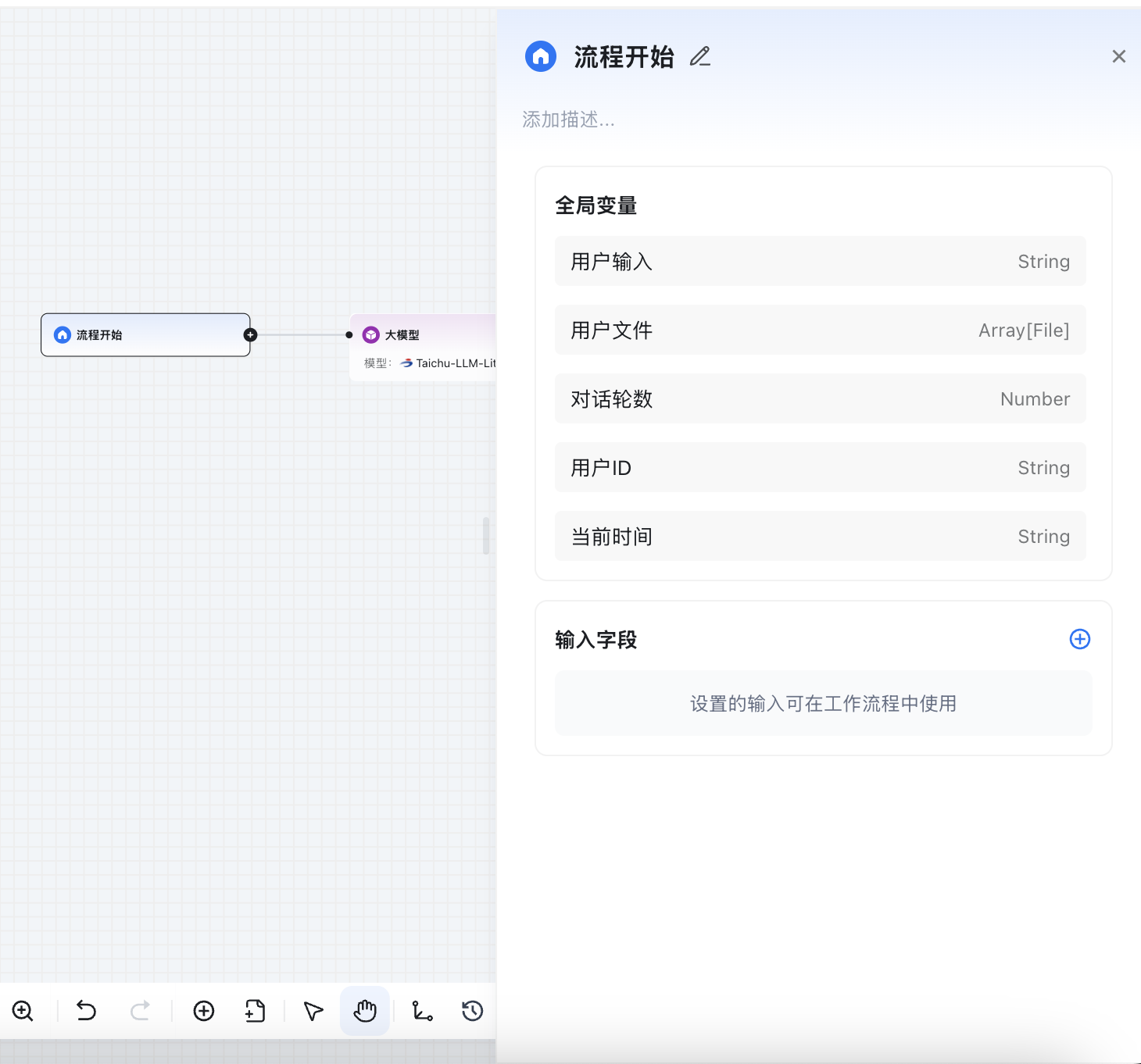Click the 添加描述 description field
This screenshot has height=1064, width=1141.
[569, 120]
